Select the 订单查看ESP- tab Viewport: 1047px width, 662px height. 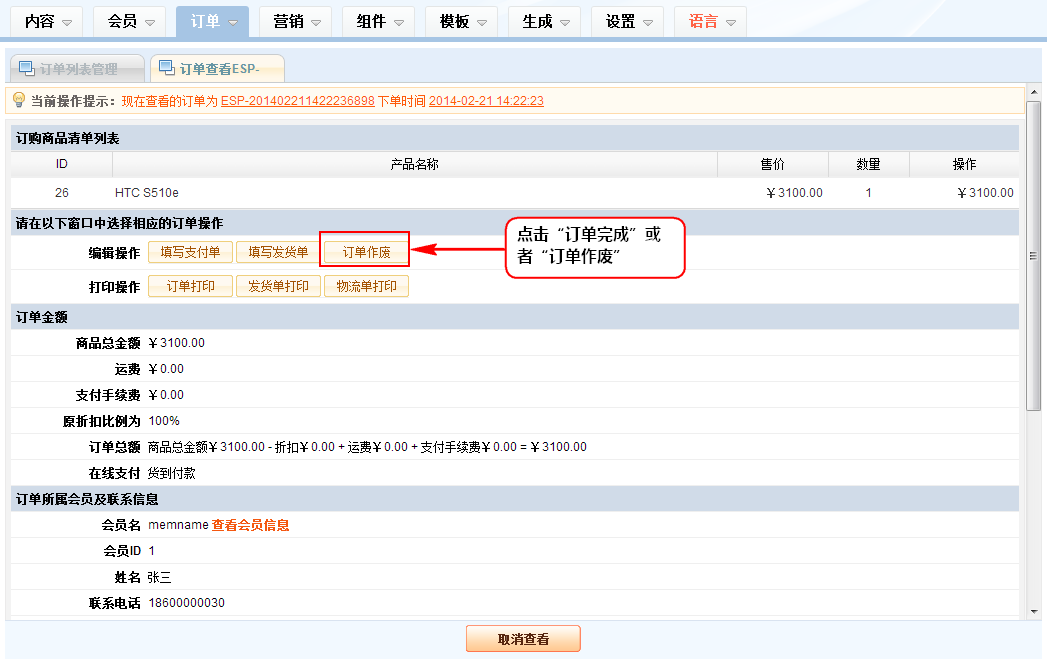[218, 69]
